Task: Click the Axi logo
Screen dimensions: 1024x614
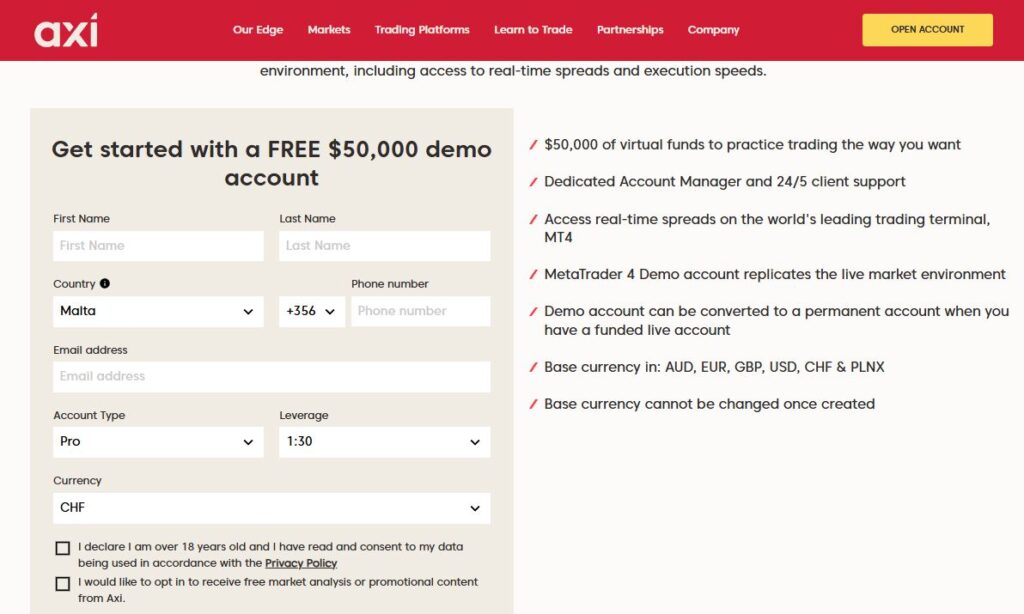Action: tap(66, 30)
